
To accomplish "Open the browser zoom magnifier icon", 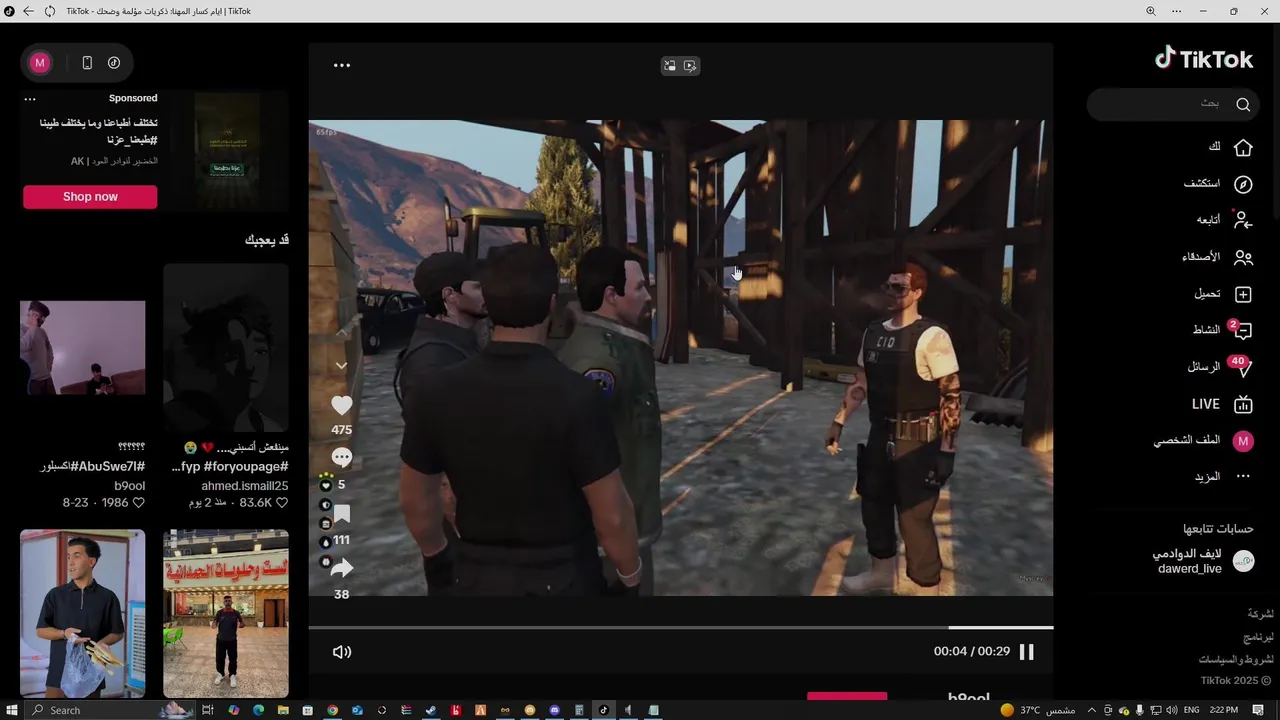I will [x=1150, y=11].
